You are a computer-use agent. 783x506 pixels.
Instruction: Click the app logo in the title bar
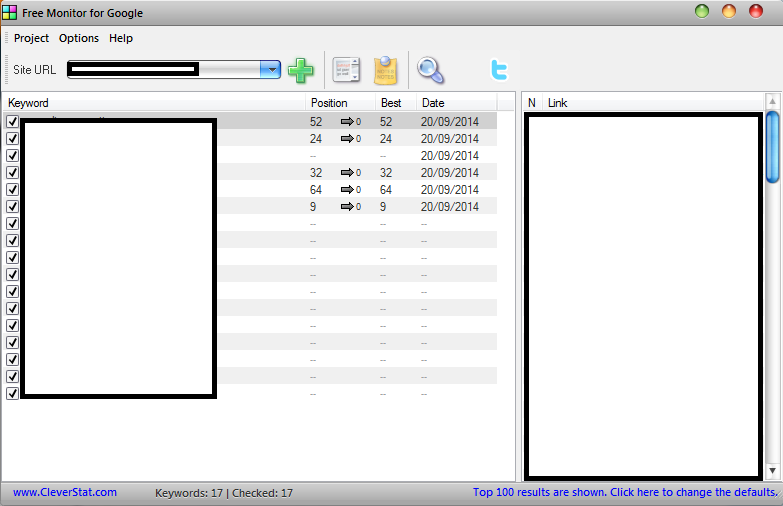click(9, 12)
